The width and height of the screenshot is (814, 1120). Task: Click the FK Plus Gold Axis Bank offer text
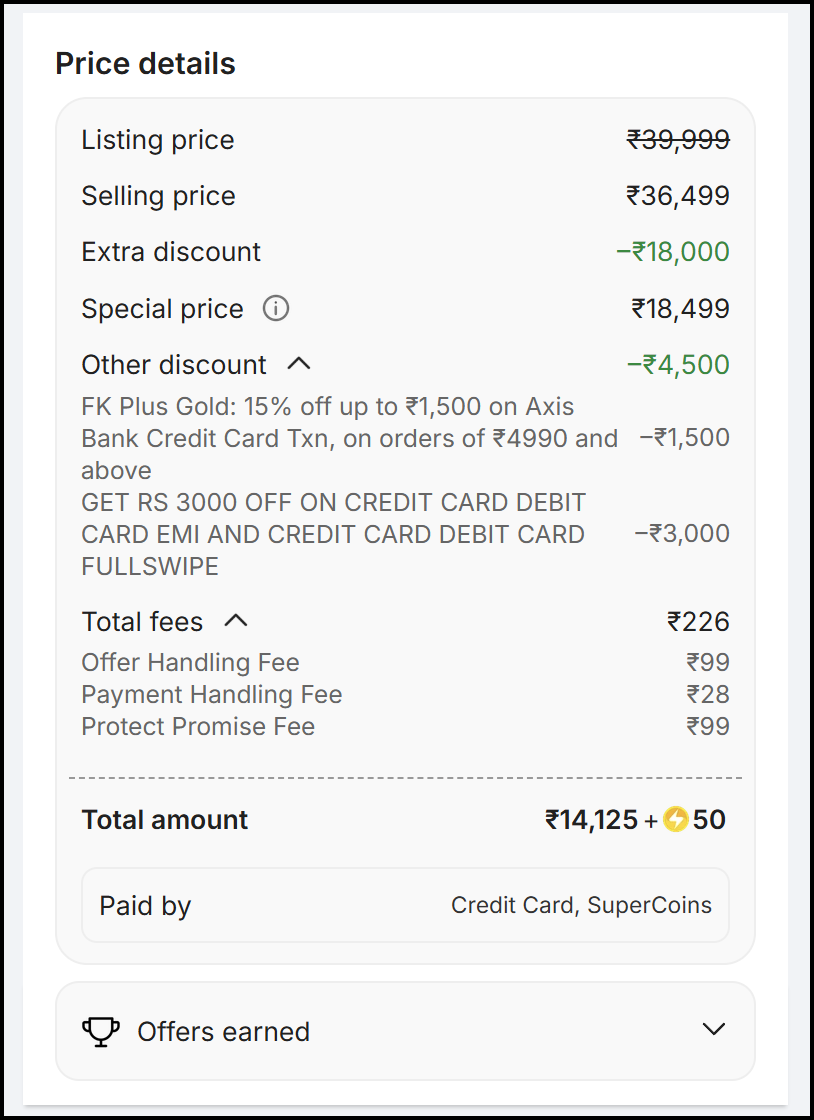click(348, 438)
